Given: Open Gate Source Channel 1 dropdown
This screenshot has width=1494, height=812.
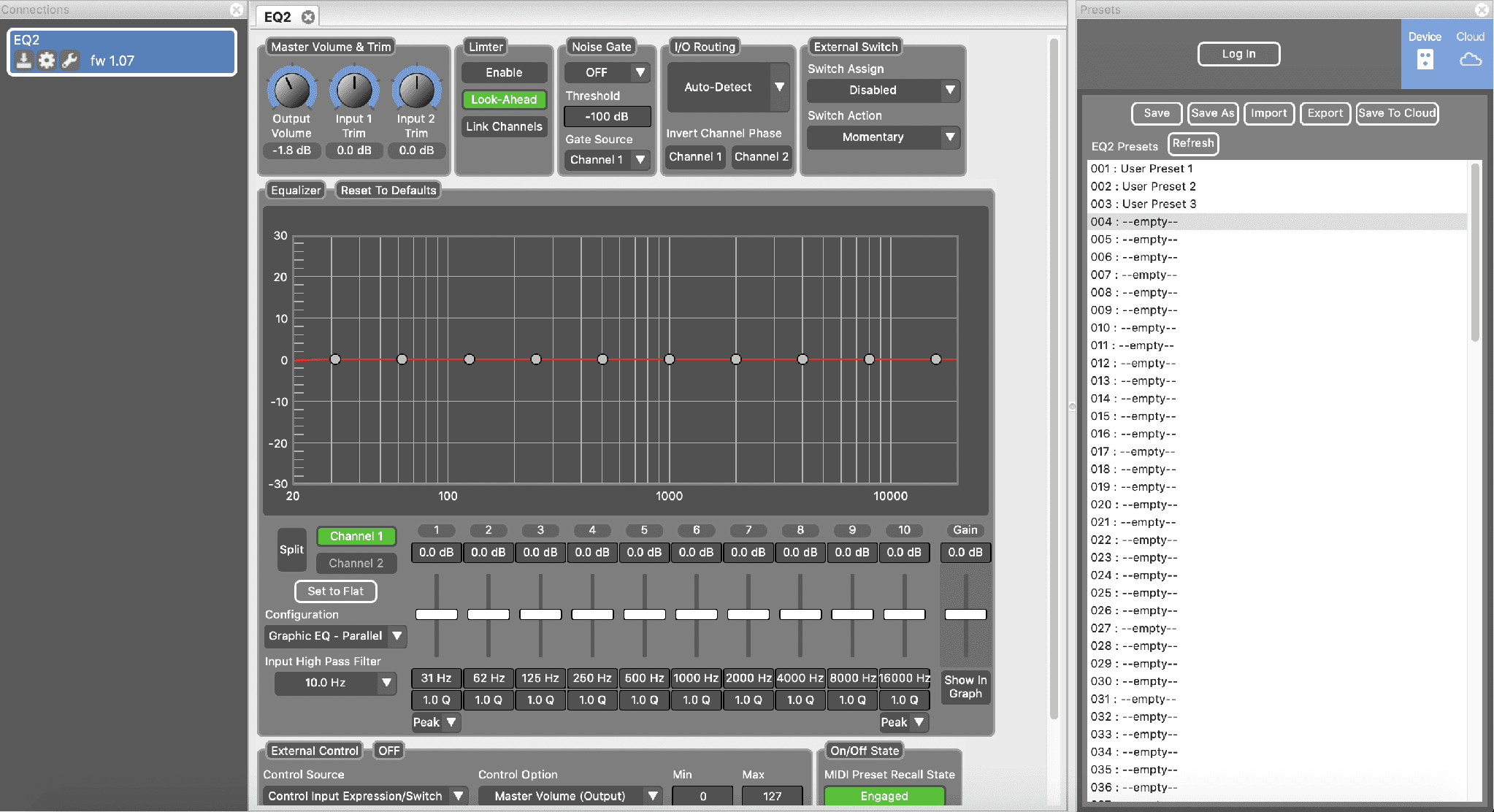Looking at the screenshot, I should pyautogui.click(x=607, y=159).
